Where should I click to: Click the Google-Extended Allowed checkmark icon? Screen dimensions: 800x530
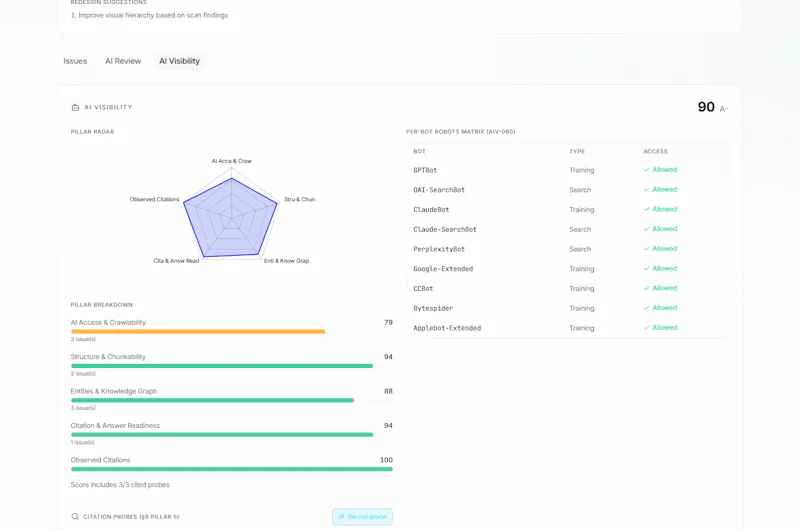(646, 268)
